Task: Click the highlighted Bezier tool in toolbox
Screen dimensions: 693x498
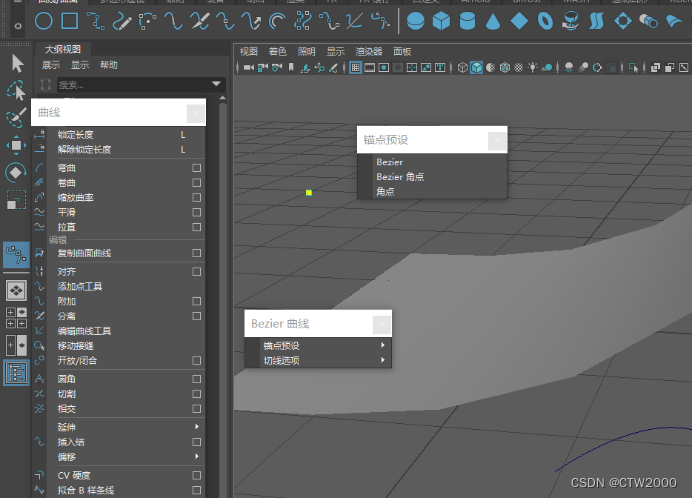Action: coord(16,255)
